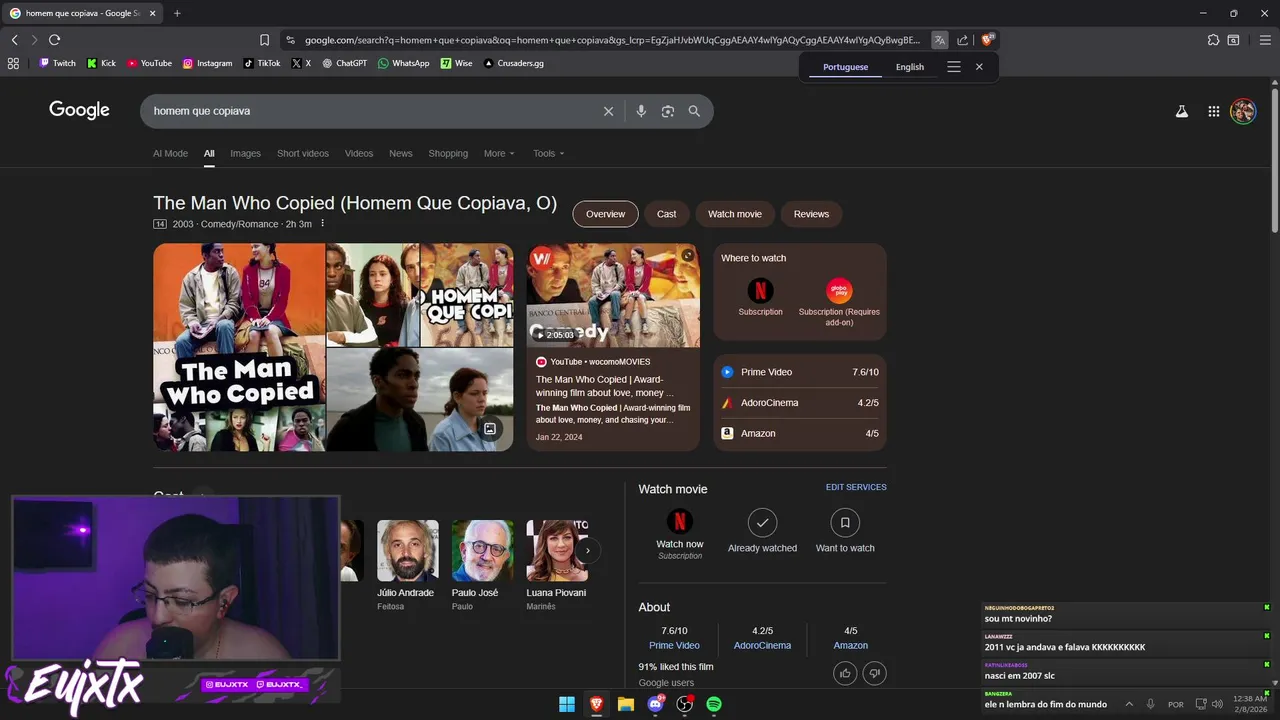Select Portuguese in the translate popup
This screenshot has height=720, width=1280.
click(x=845, y=67)
